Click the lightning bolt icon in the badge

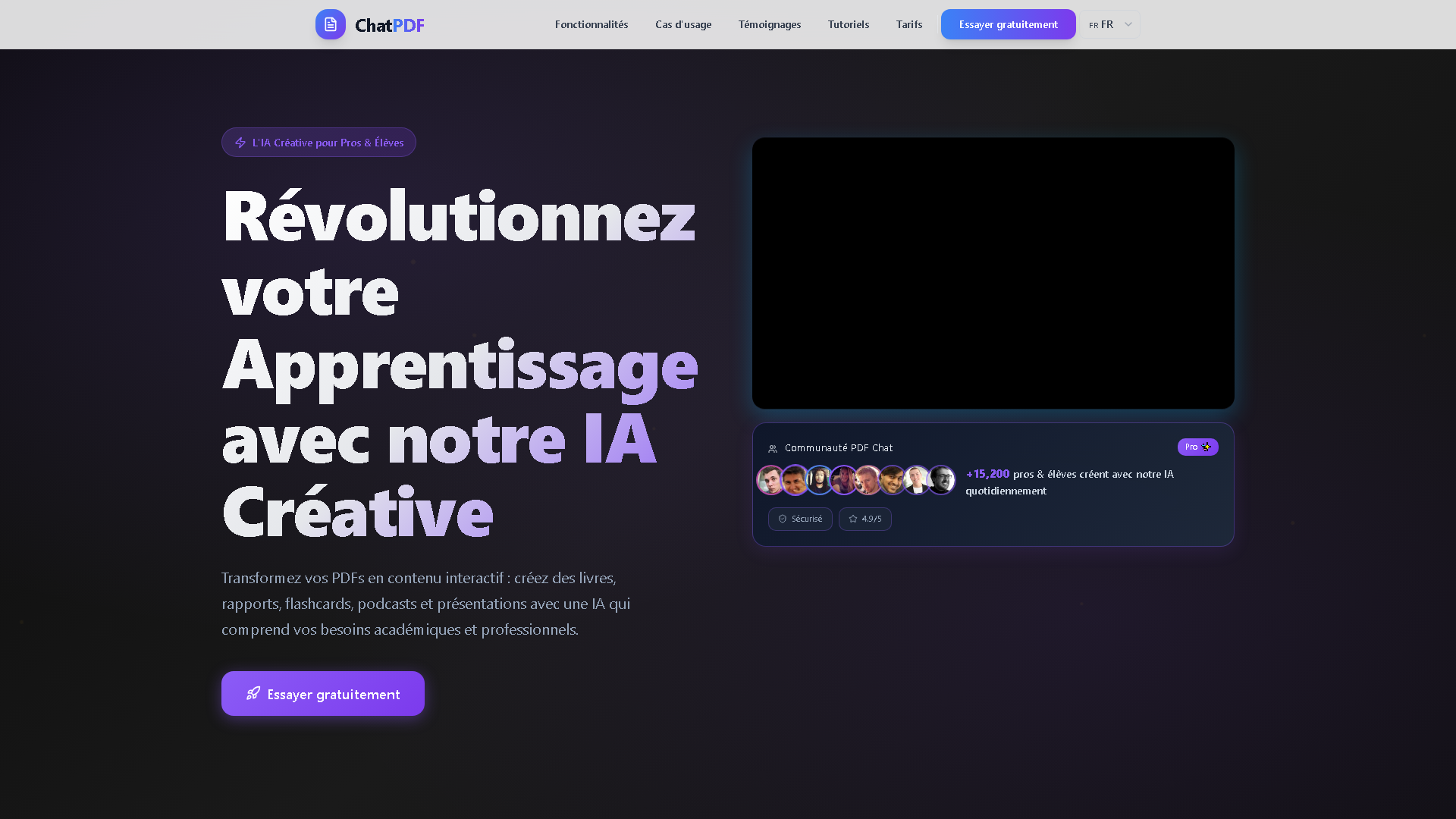tap(240, 143)
